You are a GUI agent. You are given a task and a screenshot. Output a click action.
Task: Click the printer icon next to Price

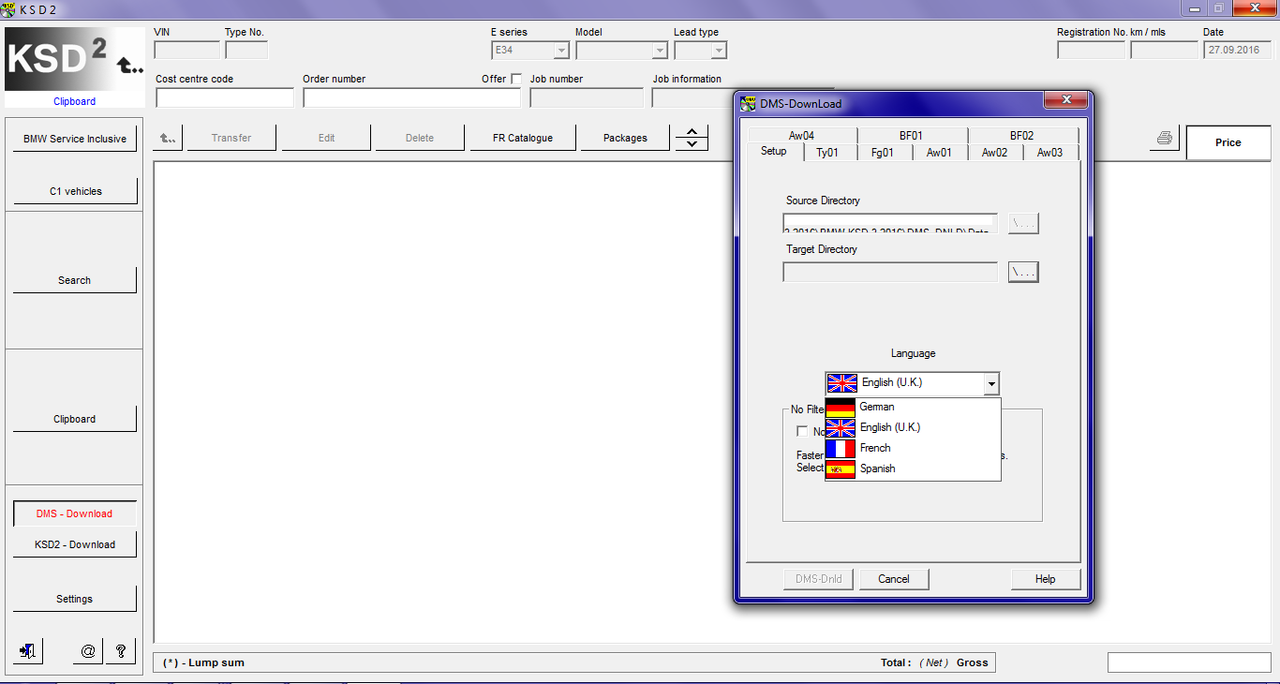pyautogui.click(x=1164, y=138)
